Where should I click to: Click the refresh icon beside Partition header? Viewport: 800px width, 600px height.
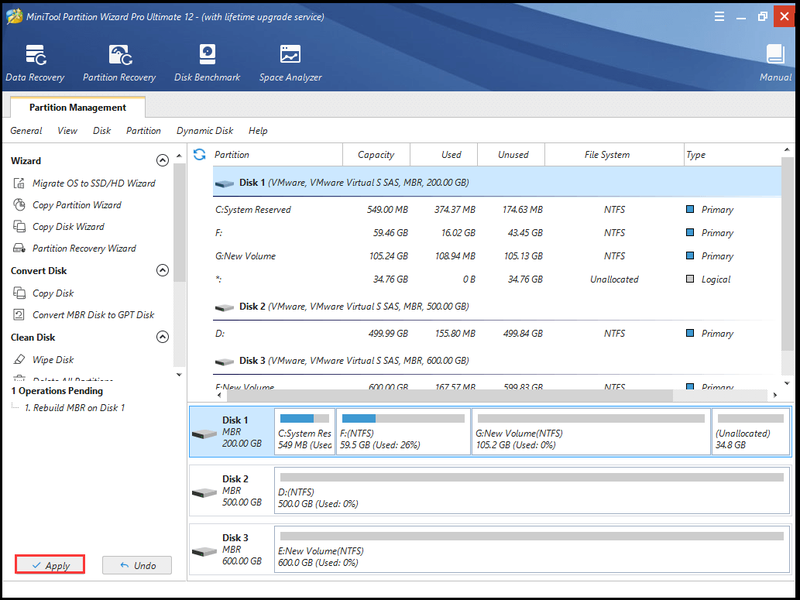point(199,154)
